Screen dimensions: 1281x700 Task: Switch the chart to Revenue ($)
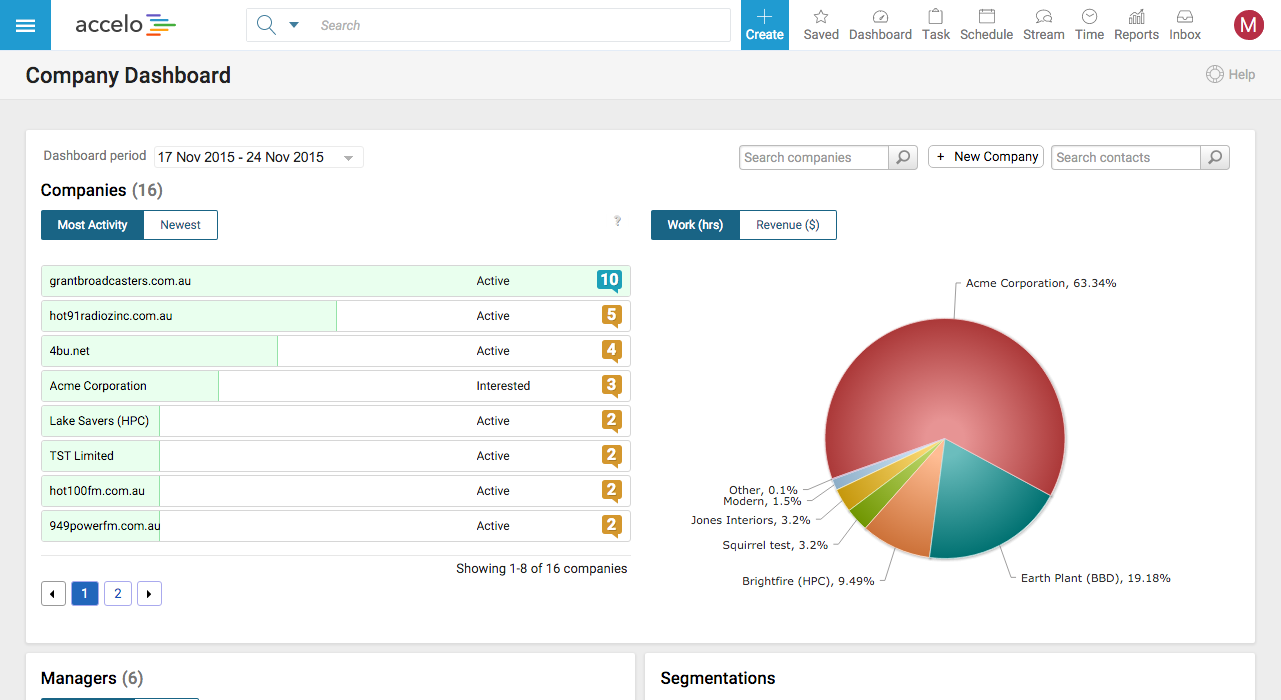(788, 225)
